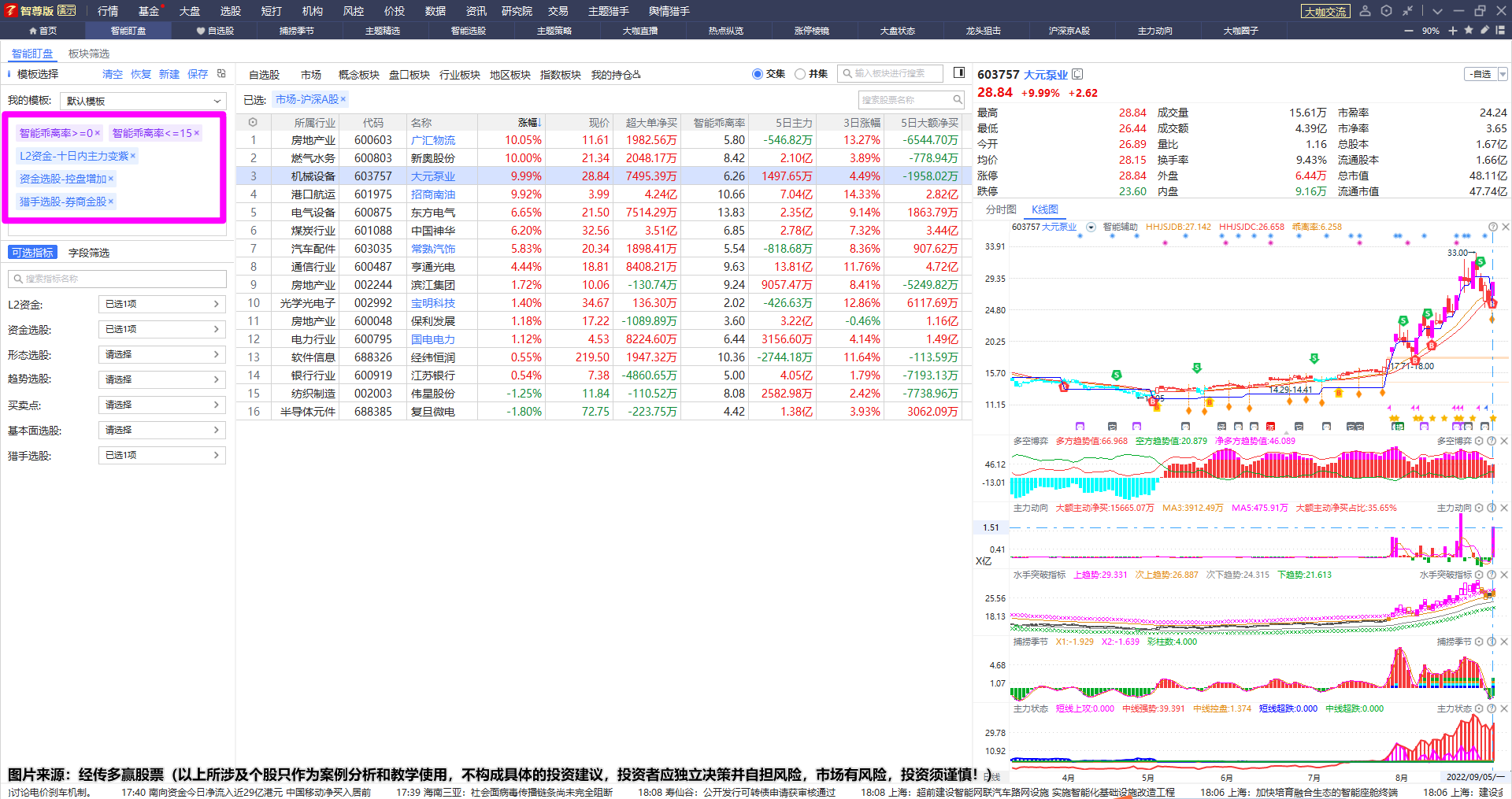The height and width of the screenshot is (799, 1512).
Task: Expand the L2资金 selection dropdown
Action: (162, 304)
